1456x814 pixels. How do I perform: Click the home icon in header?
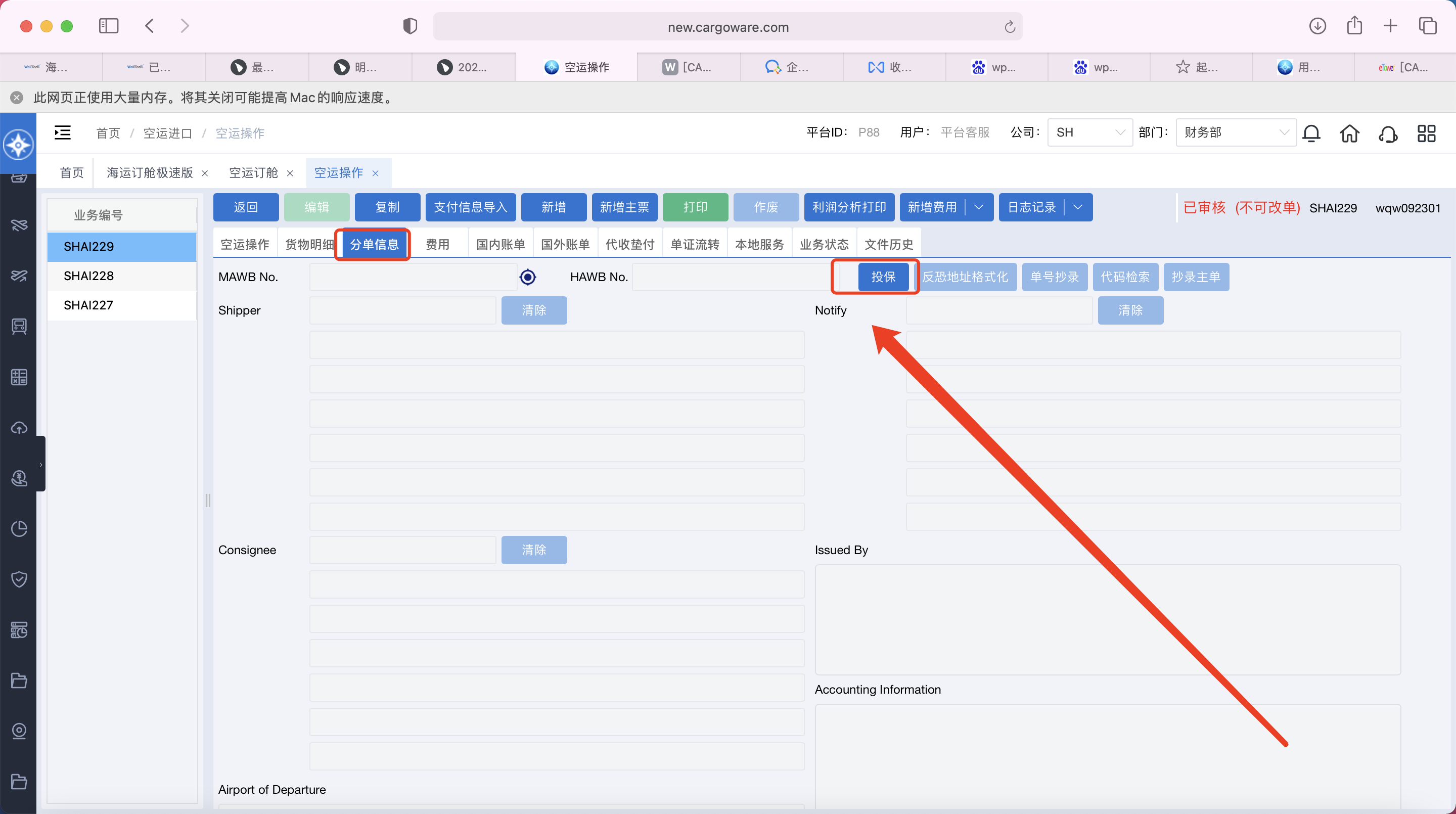tap(1349, 133)
